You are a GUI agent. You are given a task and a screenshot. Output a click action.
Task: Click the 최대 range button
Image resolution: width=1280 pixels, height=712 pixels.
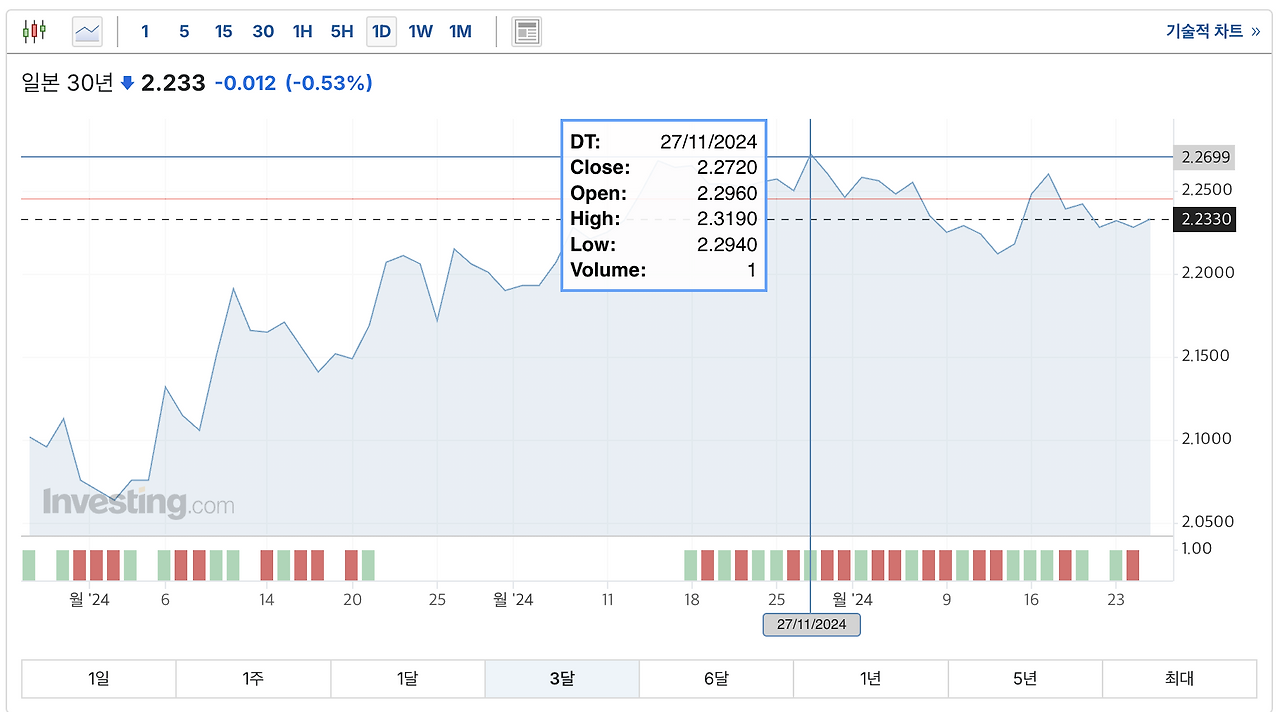point(1179,679)
